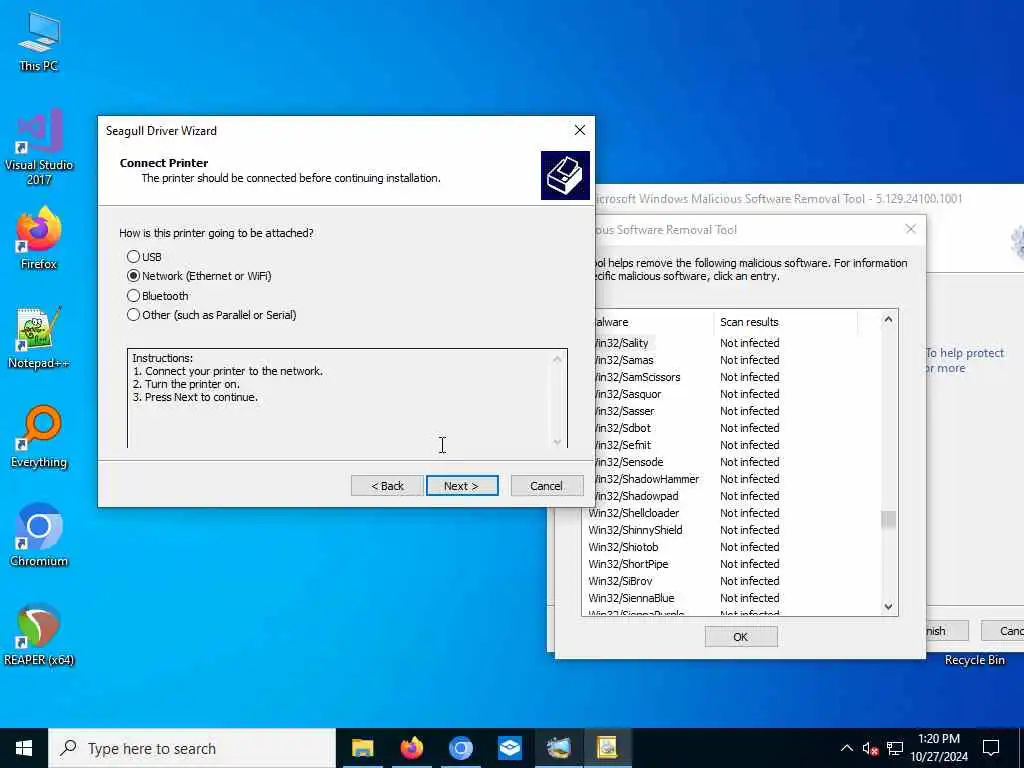1024x768 pixels.
Task: Switch to Malicious Software Removal Tool taskbar button
Action: tap(558, 748)
